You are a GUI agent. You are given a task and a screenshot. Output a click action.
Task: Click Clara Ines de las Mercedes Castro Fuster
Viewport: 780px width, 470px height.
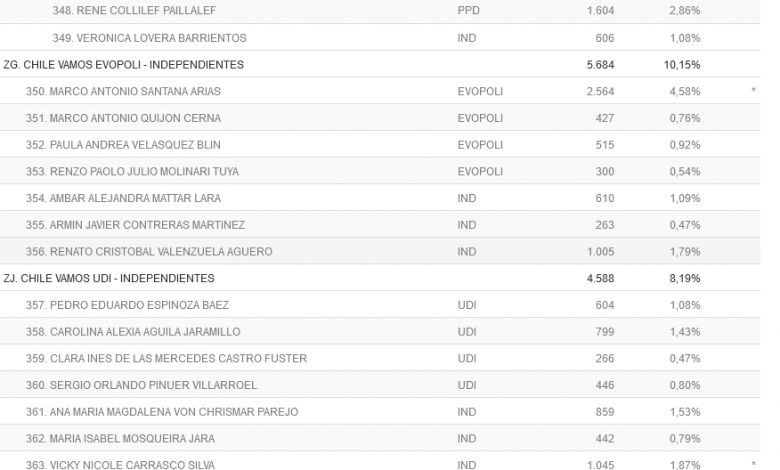click(x=164, y=358)
